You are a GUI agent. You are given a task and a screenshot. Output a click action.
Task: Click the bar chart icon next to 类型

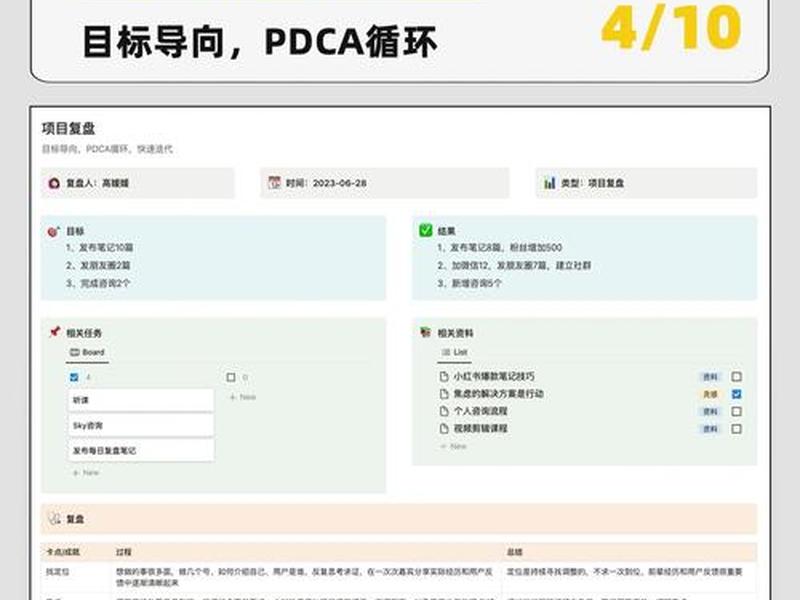click(x=549, y=183)
